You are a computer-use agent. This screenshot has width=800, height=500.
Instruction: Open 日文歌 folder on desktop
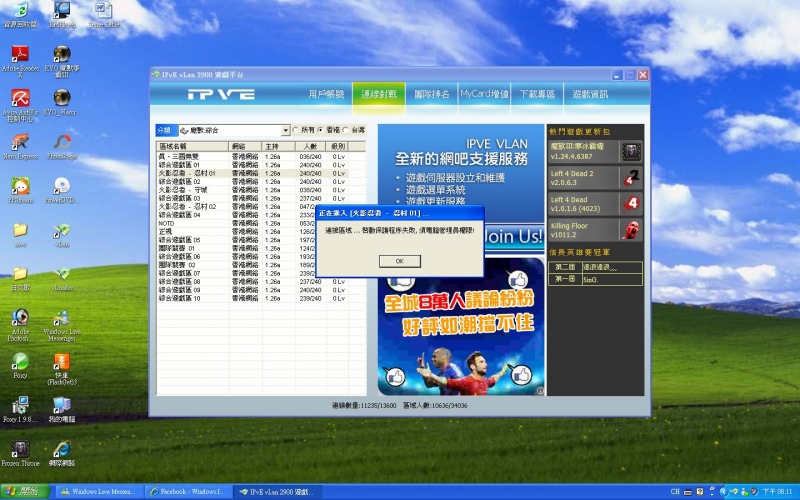[x=20, y=278]
